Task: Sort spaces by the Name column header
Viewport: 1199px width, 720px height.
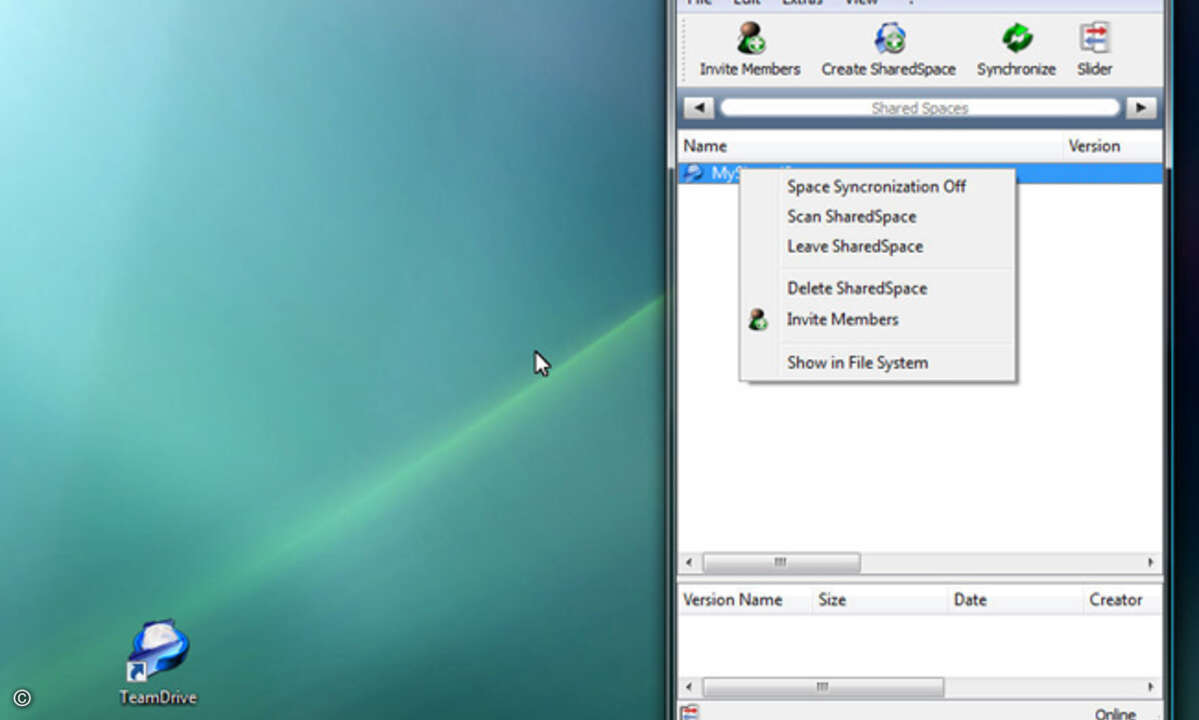Action: tap(869, 146)
